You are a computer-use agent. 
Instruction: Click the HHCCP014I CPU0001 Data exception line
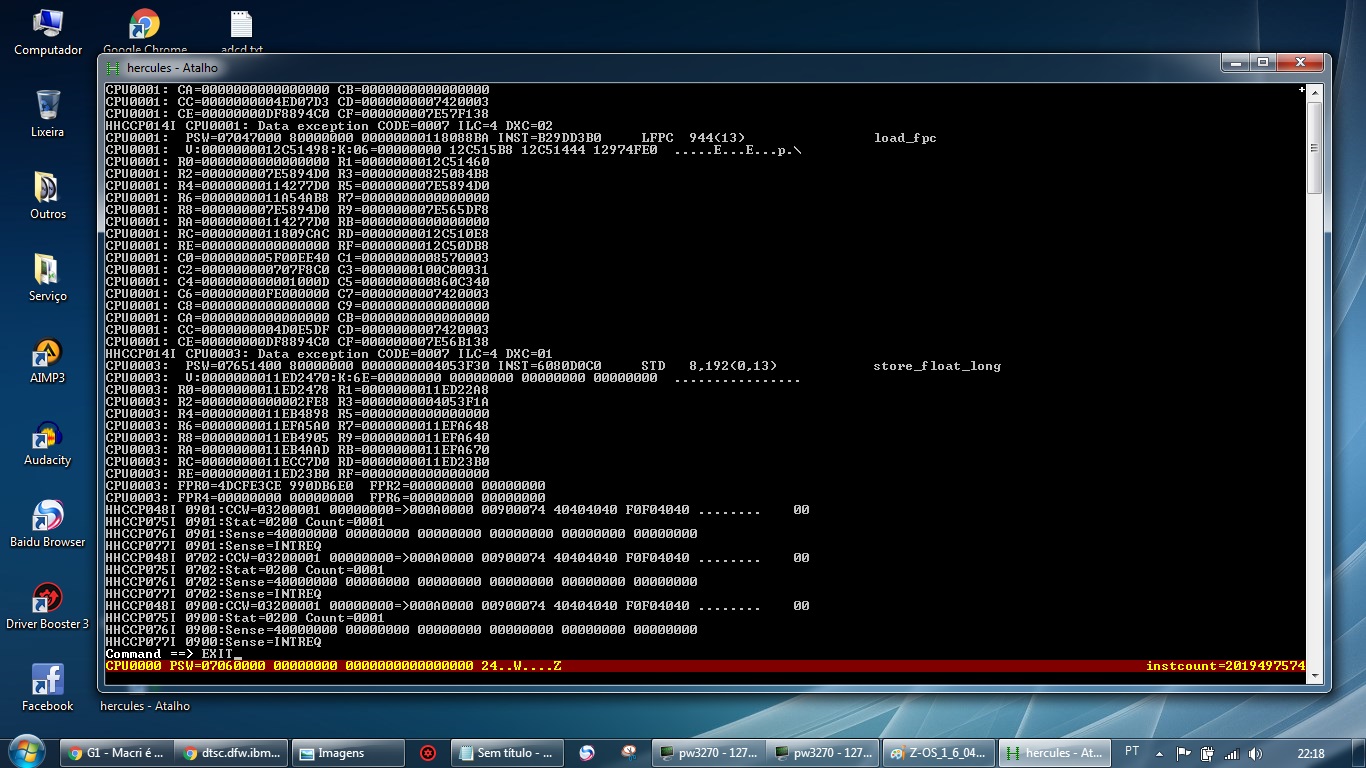click(329, 126)
